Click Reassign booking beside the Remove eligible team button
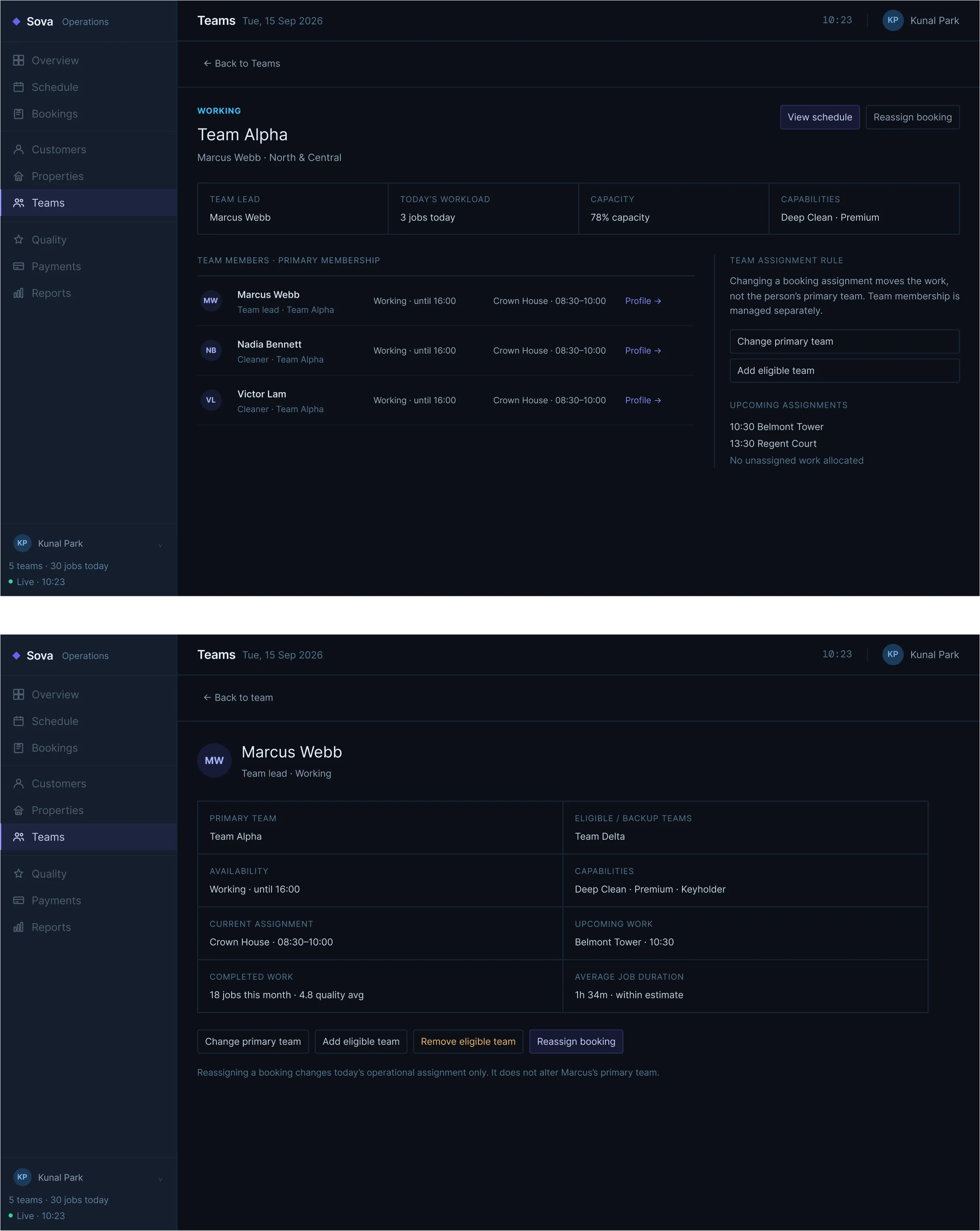 576,1041
